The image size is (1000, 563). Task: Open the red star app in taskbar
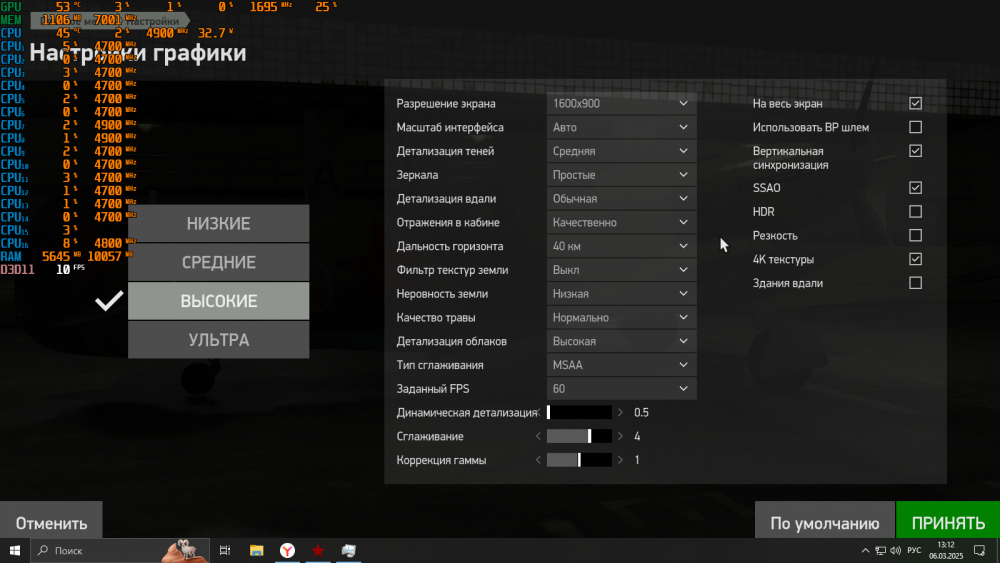click(318, 550)
